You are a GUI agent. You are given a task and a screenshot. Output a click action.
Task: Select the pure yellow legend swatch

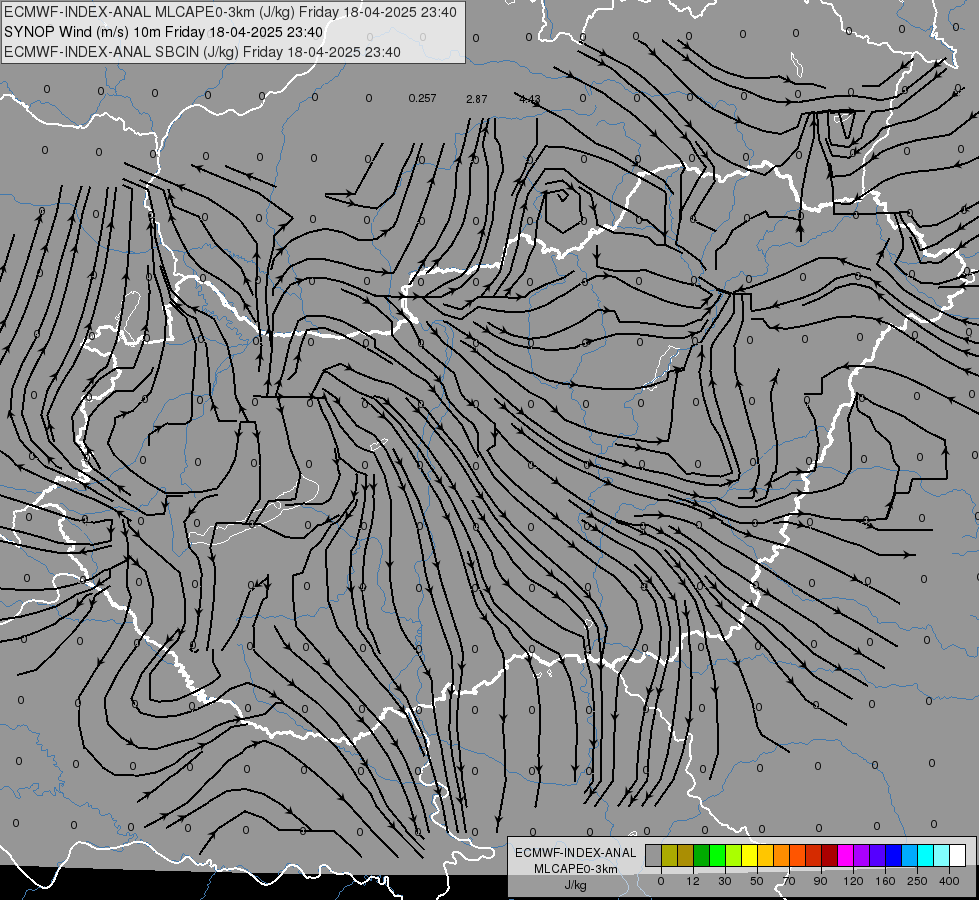coord(749,855)
